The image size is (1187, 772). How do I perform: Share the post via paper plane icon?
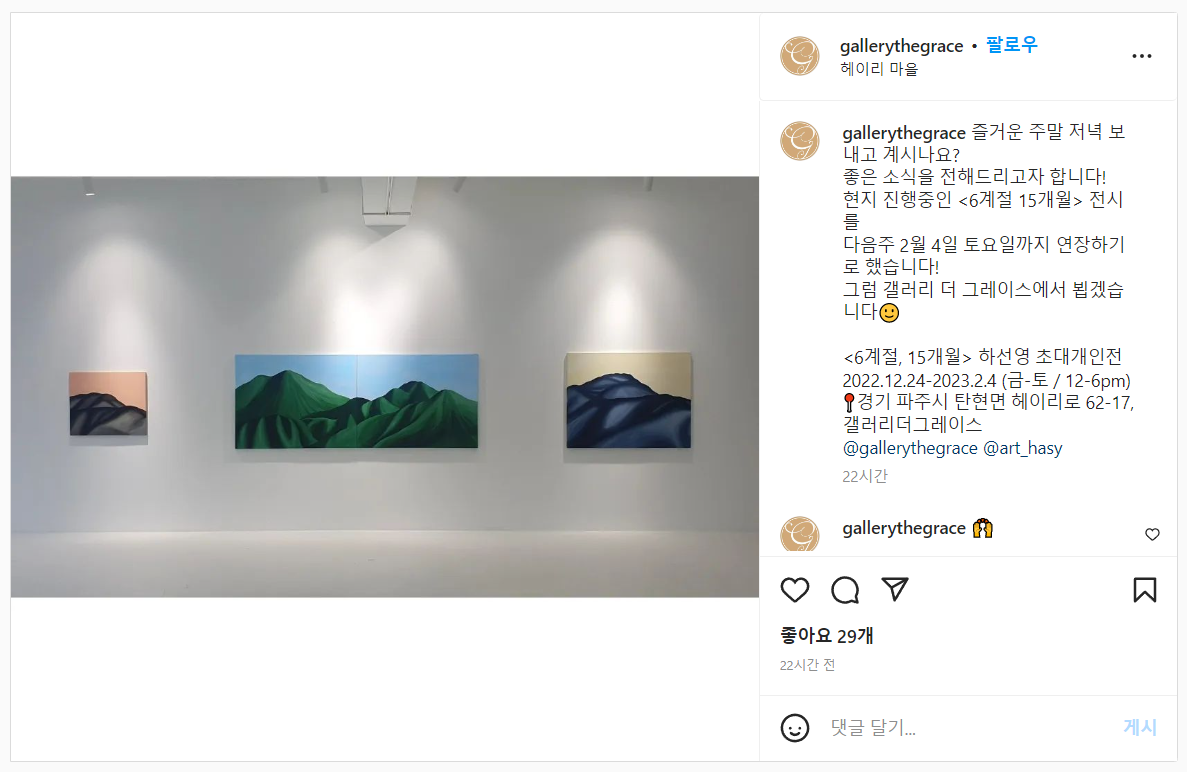(x=895, y=590)
